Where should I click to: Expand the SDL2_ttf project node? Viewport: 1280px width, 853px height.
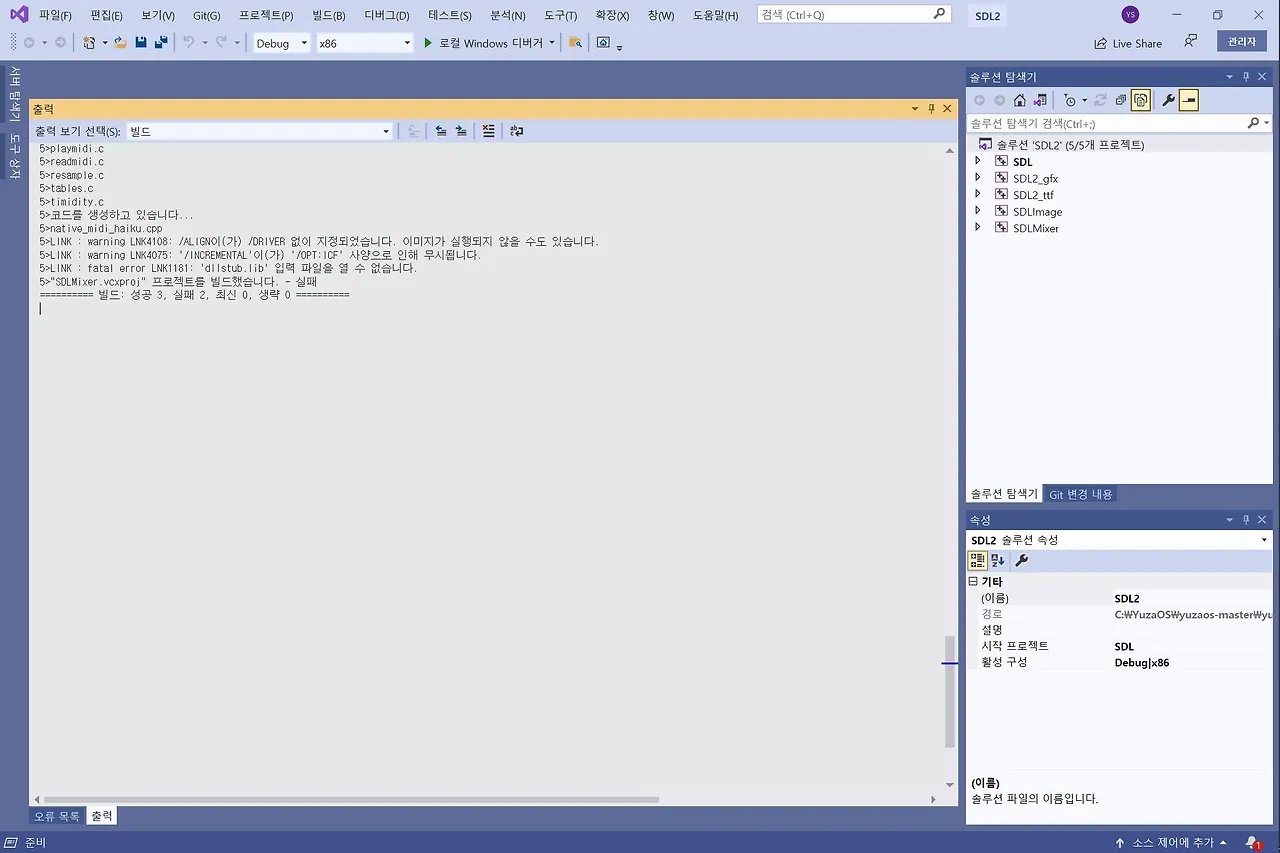click(978, 195)
